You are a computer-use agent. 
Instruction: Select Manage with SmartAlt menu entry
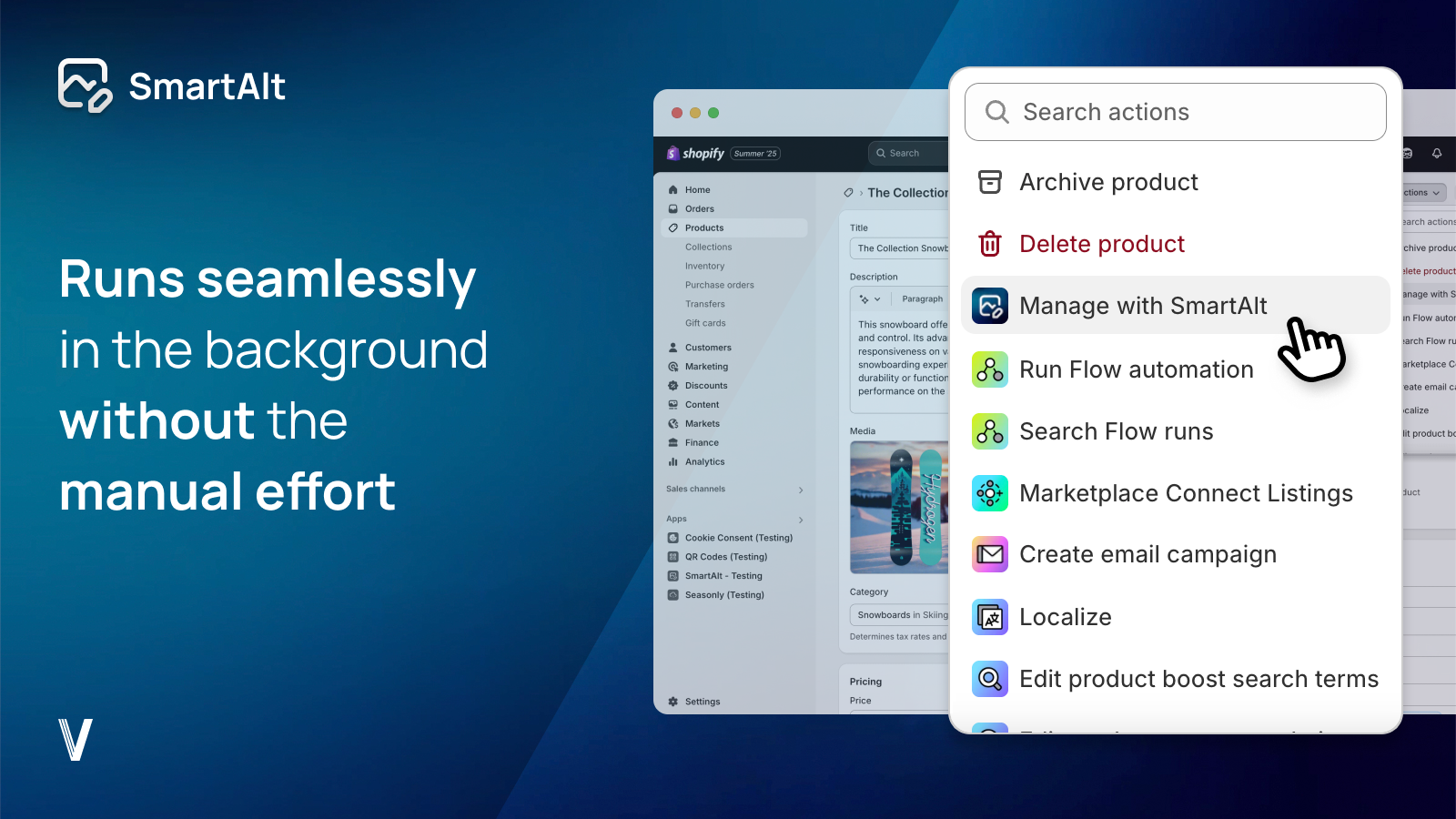1143,306
